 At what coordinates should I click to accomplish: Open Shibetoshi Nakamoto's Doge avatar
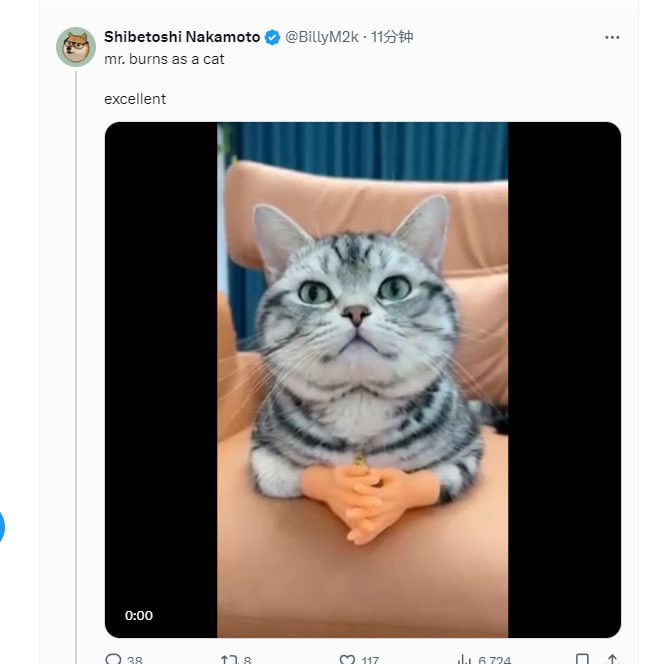click(x=76, y=47)
